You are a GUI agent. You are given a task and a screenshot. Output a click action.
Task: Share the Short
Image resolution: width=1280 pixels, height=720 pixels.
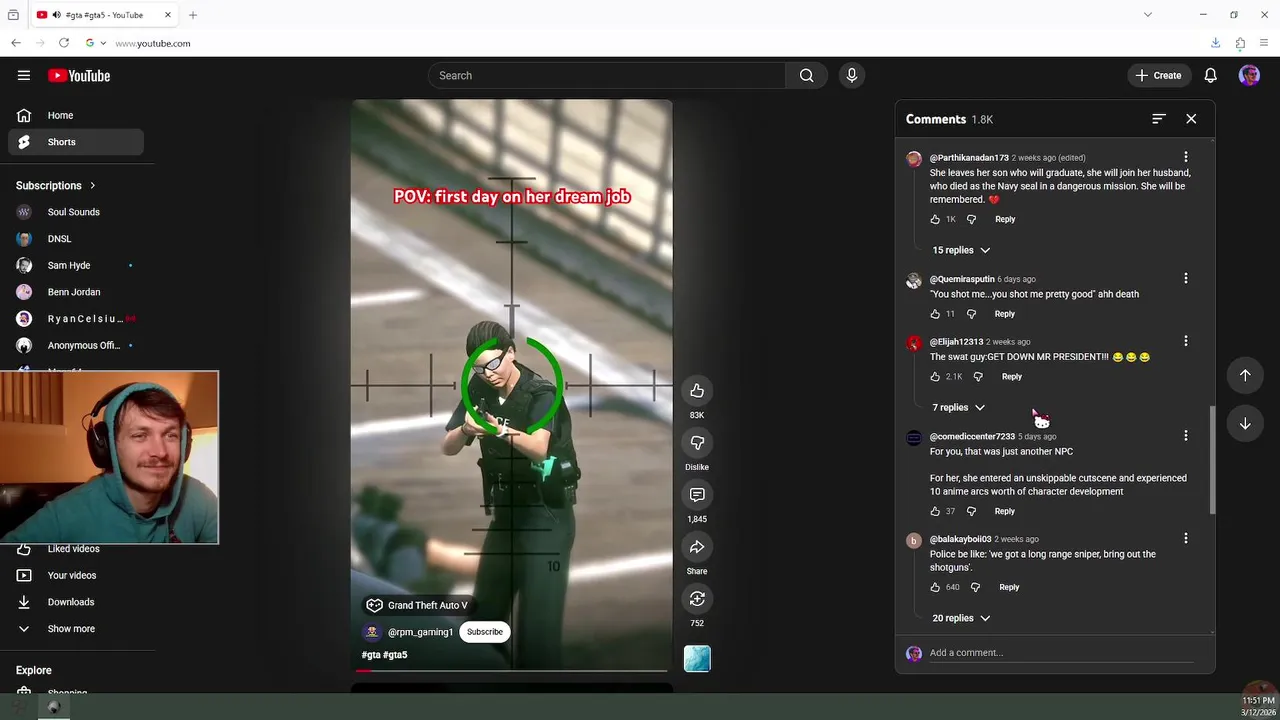(697, 547)
